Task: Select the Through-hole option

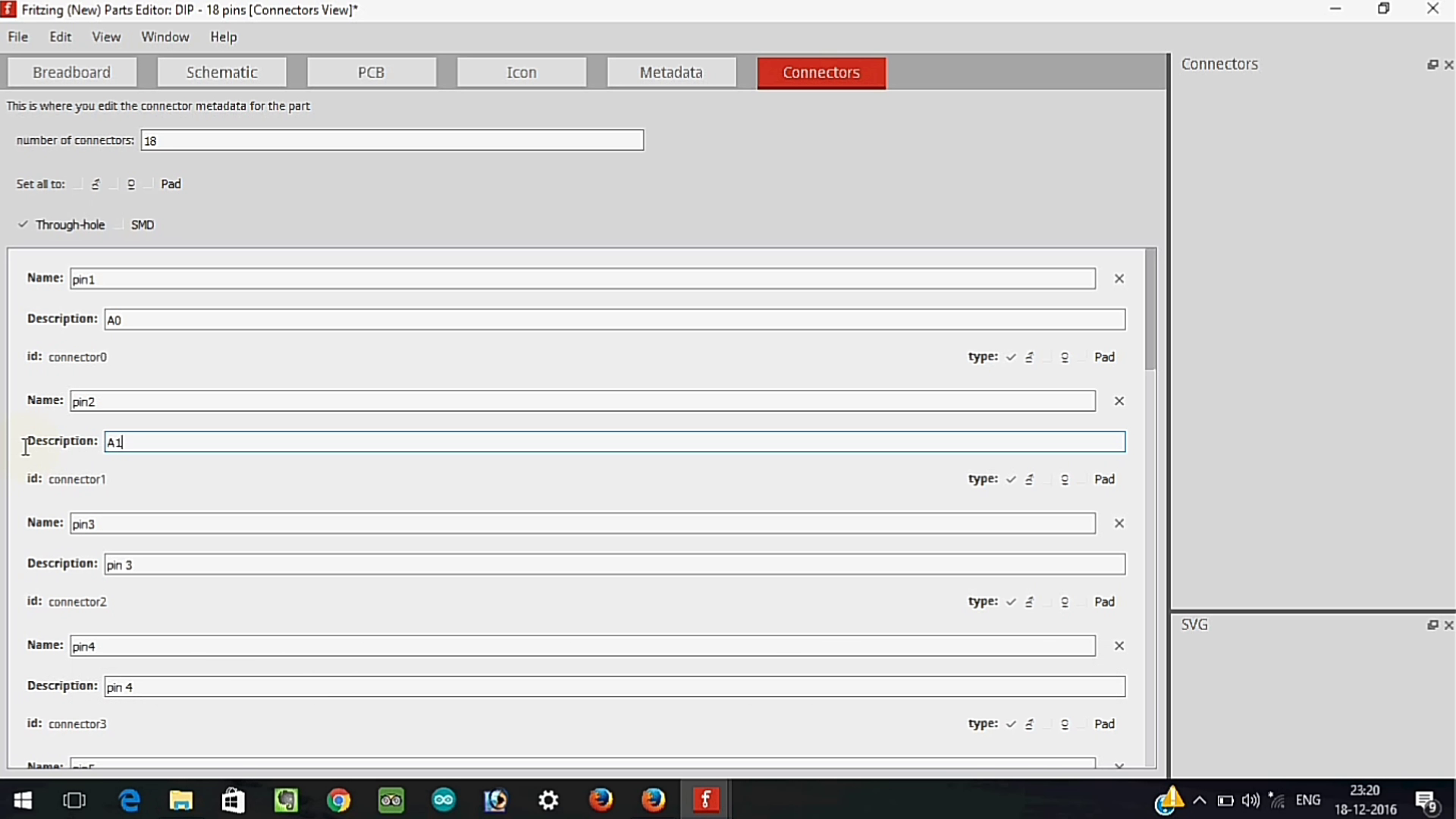Action: (61, 225)
